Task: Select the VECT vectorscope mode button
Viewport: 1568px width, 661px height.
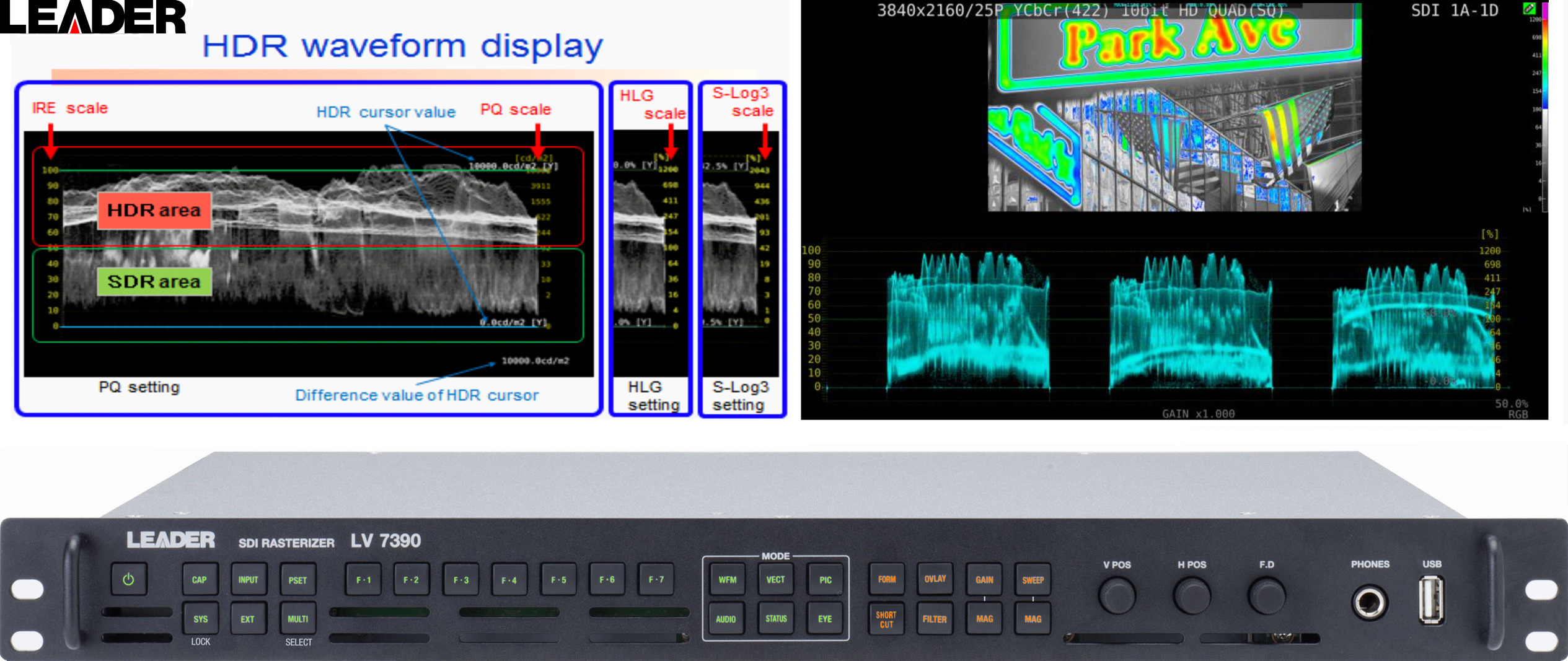Action: (776, 579)
